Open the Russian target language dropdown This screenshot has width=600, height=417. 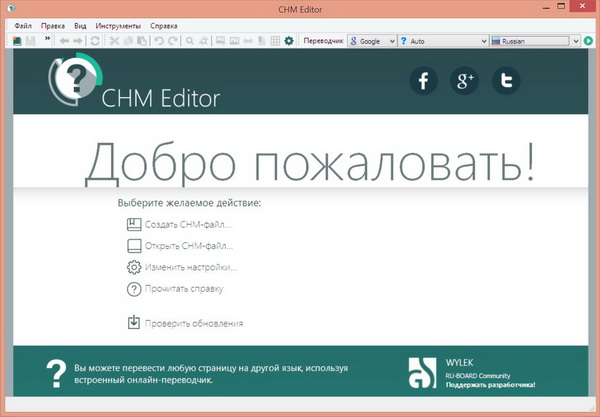pyautogui.click(x=534, y=41)
